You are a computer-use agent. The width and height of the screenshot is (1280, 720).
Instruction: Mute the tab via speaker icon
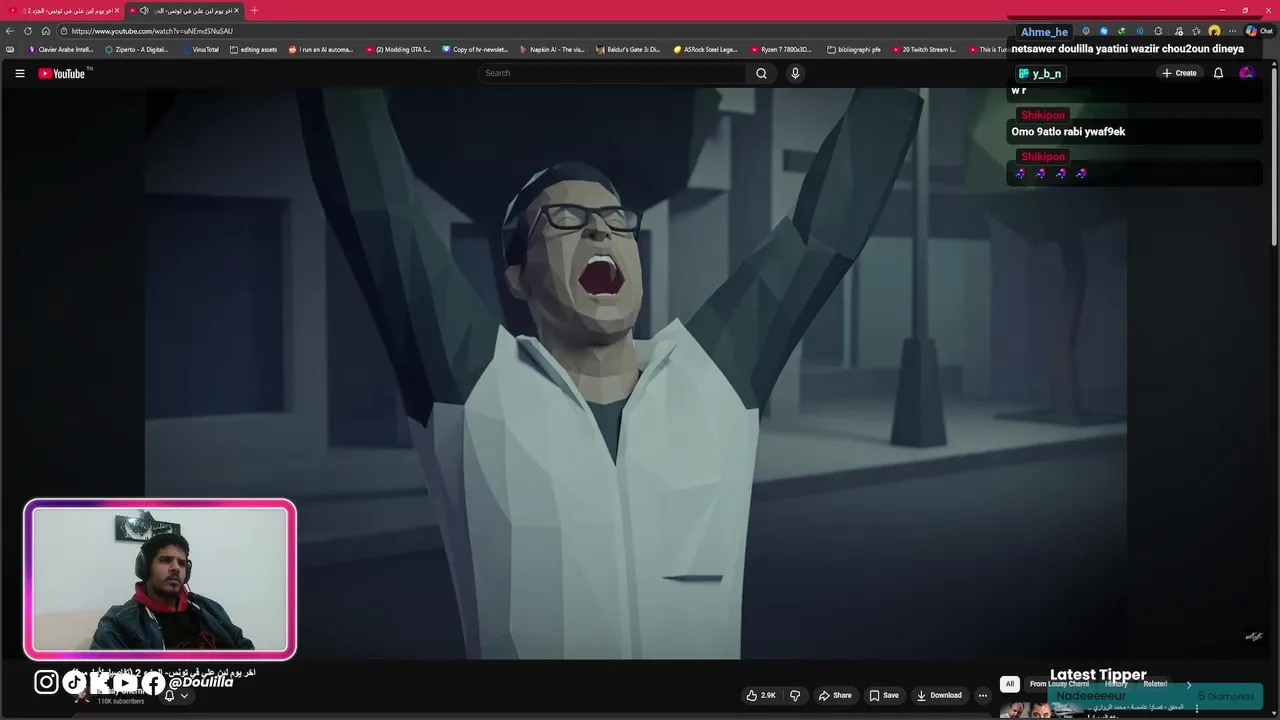click(x=144, y=10)
